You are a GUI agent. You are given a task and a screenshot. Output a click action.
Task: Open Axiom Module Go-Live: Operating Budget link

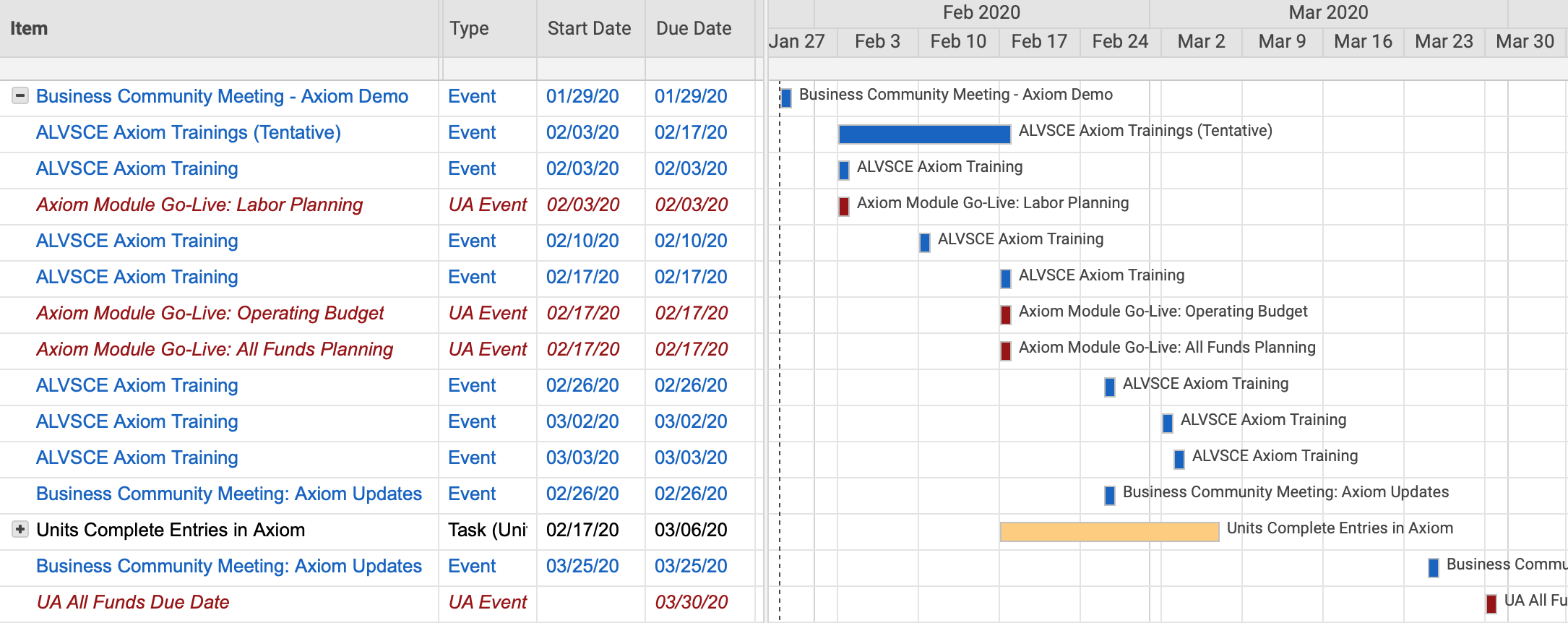click(210, 313)
